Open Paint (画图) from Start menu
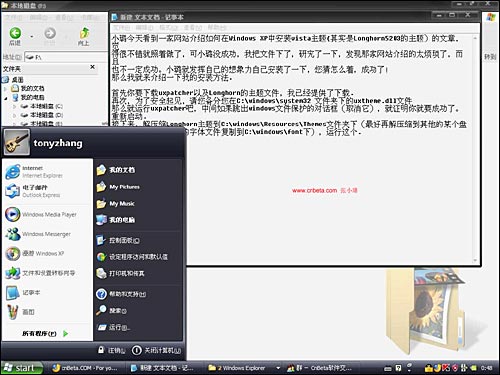This screenshot has width=500, height=375. coord(21,312)
